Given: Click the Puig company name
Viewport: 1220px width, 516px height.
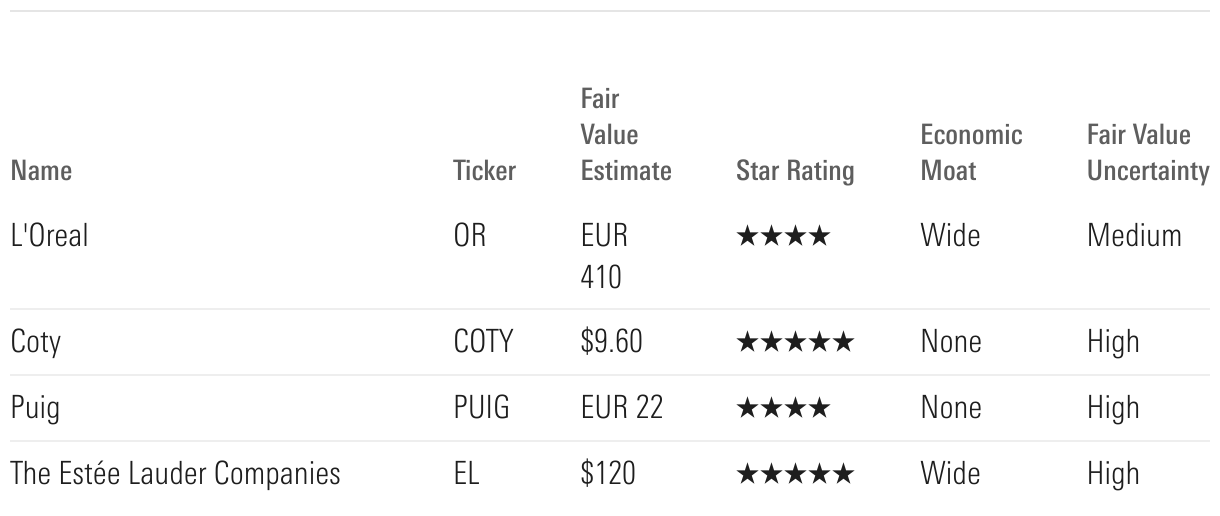Looking at the screenshot, I should click(35, 408).
